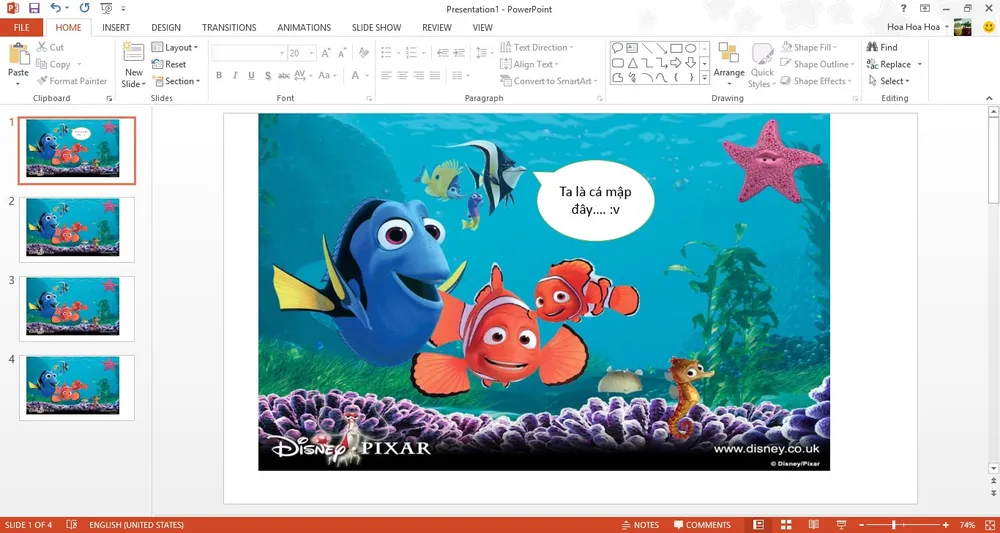Select the oval shape in shapes gallery

(691, 48)
